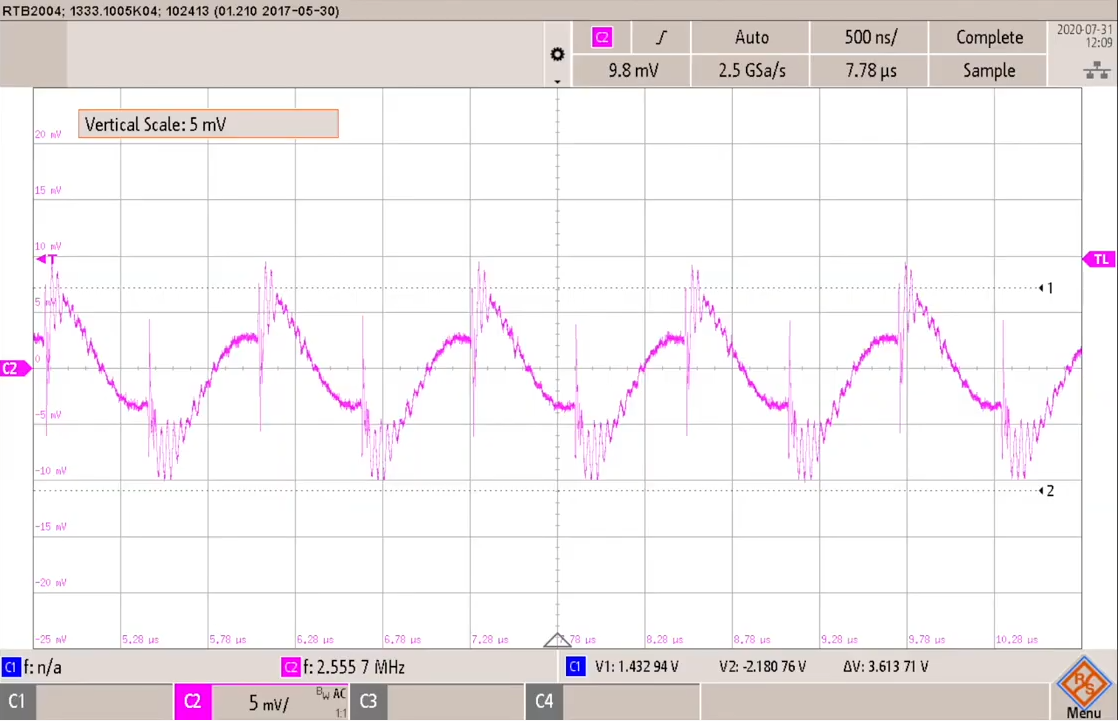
Task: Select the trigger position triangle marker
Action: coord(558,640)
